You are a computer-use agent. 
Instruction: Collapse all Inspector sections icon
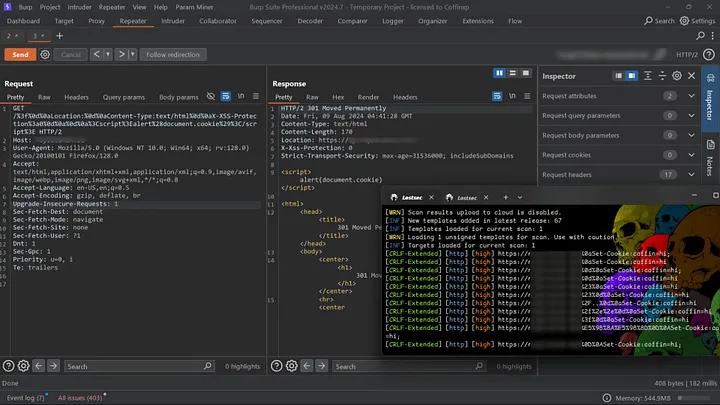662,76
